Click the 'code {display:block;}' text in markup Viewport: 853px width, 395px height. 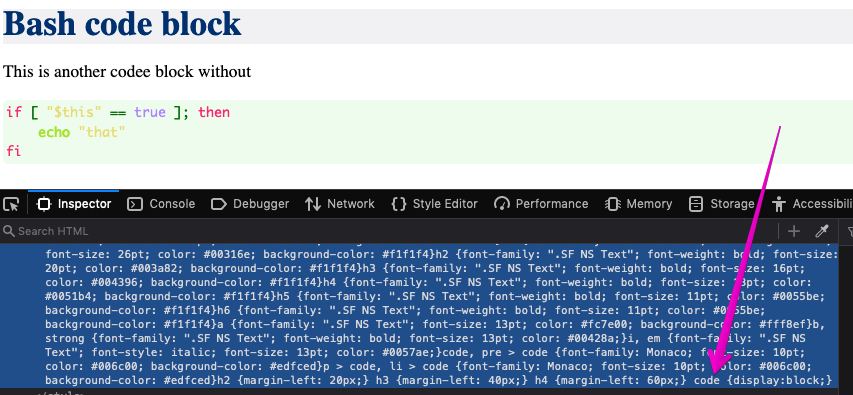pyautogui.click(x=763, y=379)
